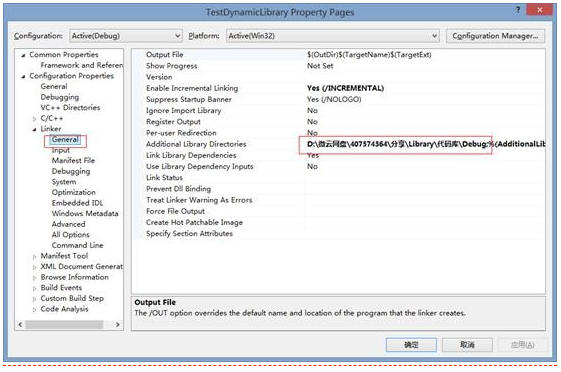Screen dimensions: 561x372
Task: Select Embedded IDL under Linker
Action: point(77,203)
